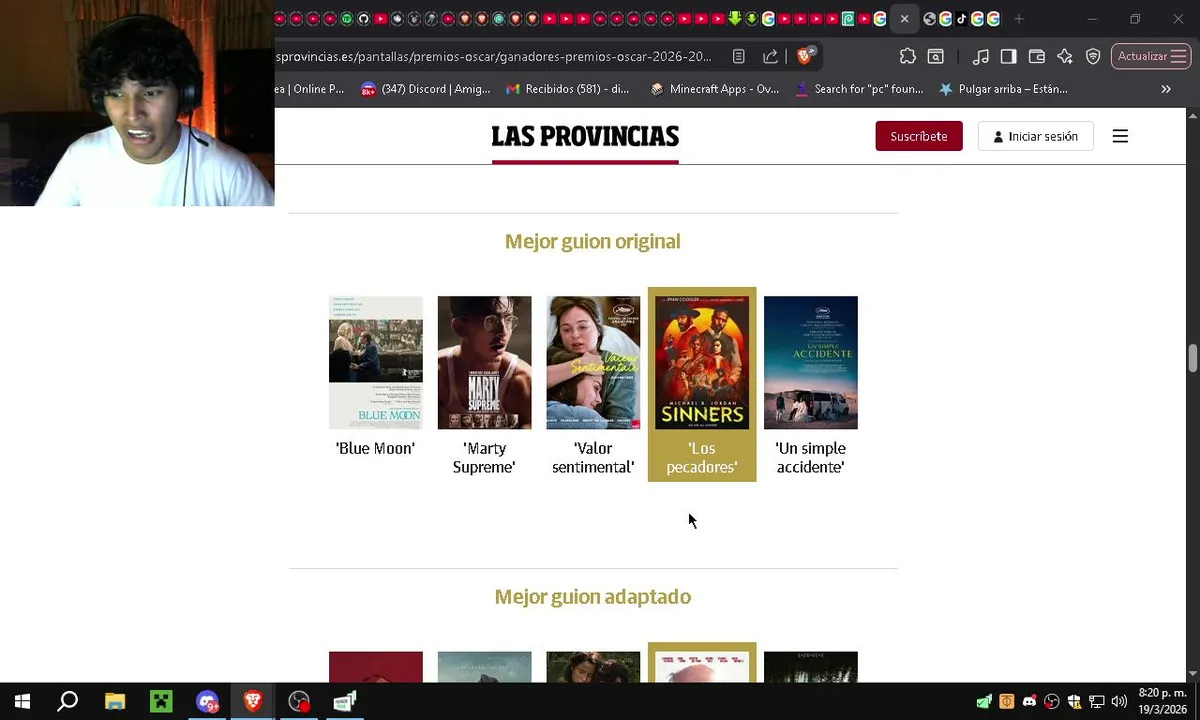Click the 'Blue Moon' caption
The image size is (1200, 720).
click(375, 448)
